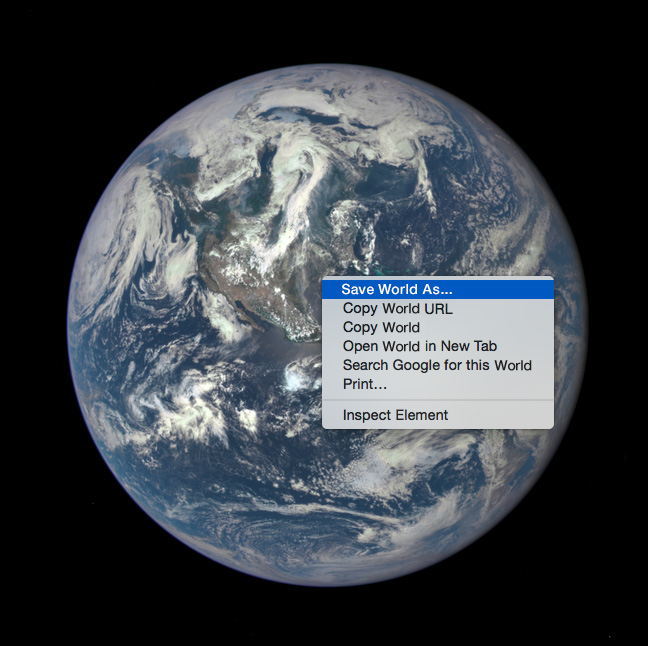Select the Print... menu option
The width and height of the screenshot is (648, 646).
[x=365, y=384]
